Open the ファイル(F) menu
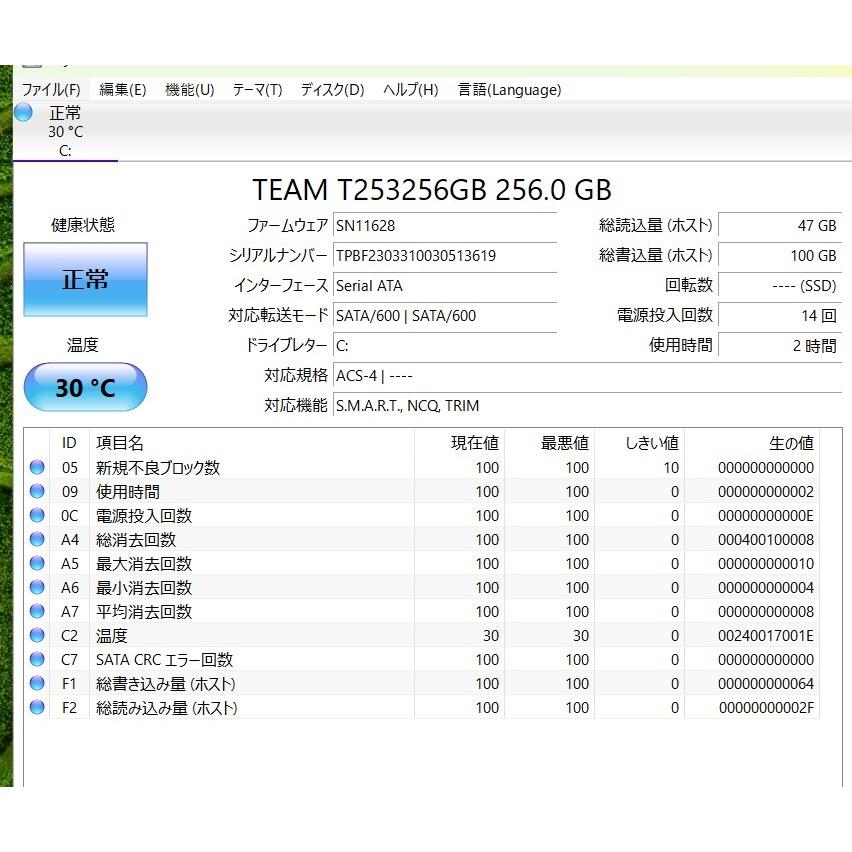 pyautogui.click(x=51, y=90)
